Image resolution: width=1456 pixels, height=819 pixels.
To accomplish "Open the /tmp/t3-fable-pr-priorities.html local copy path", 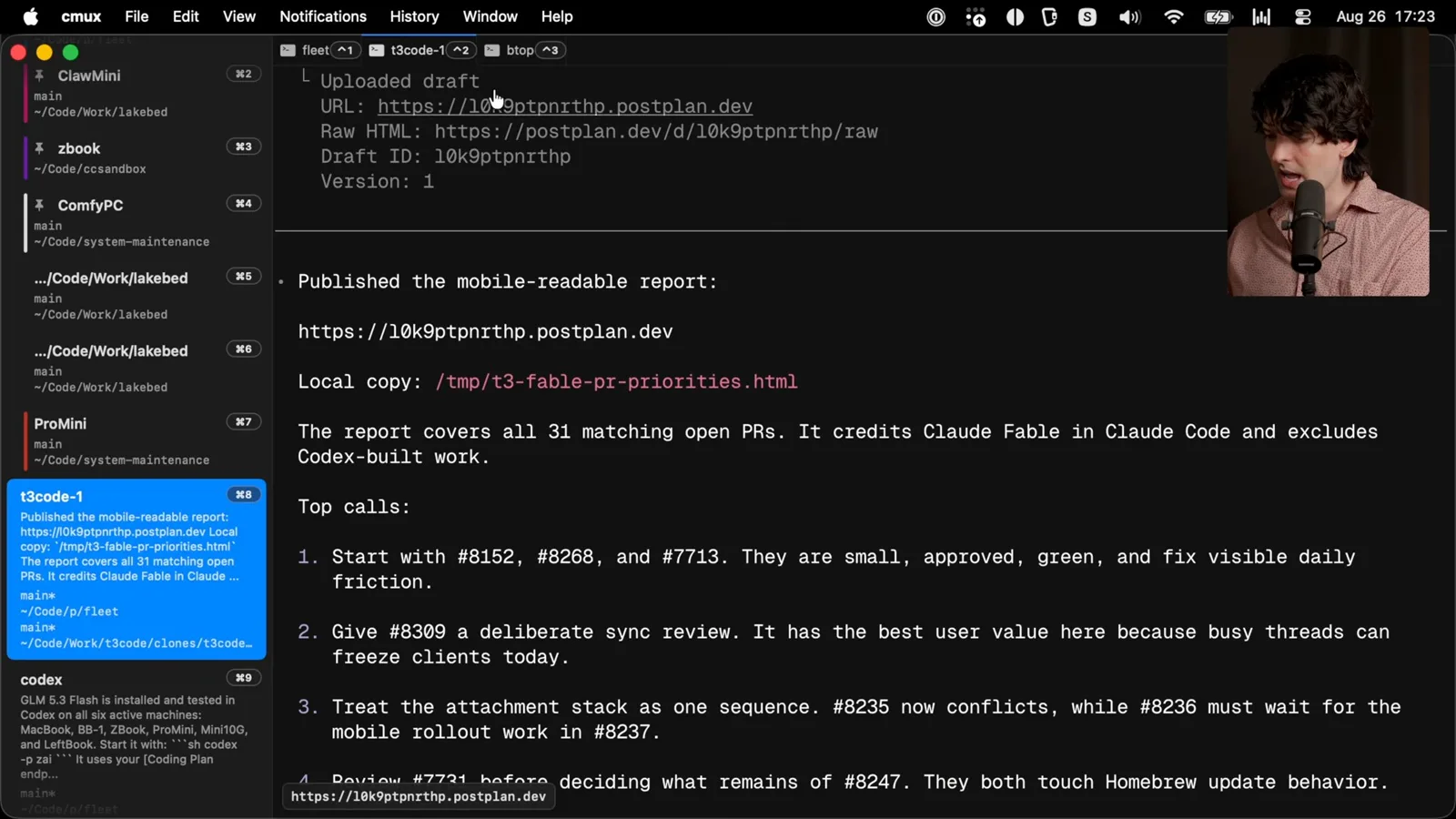I will [616, 381].
